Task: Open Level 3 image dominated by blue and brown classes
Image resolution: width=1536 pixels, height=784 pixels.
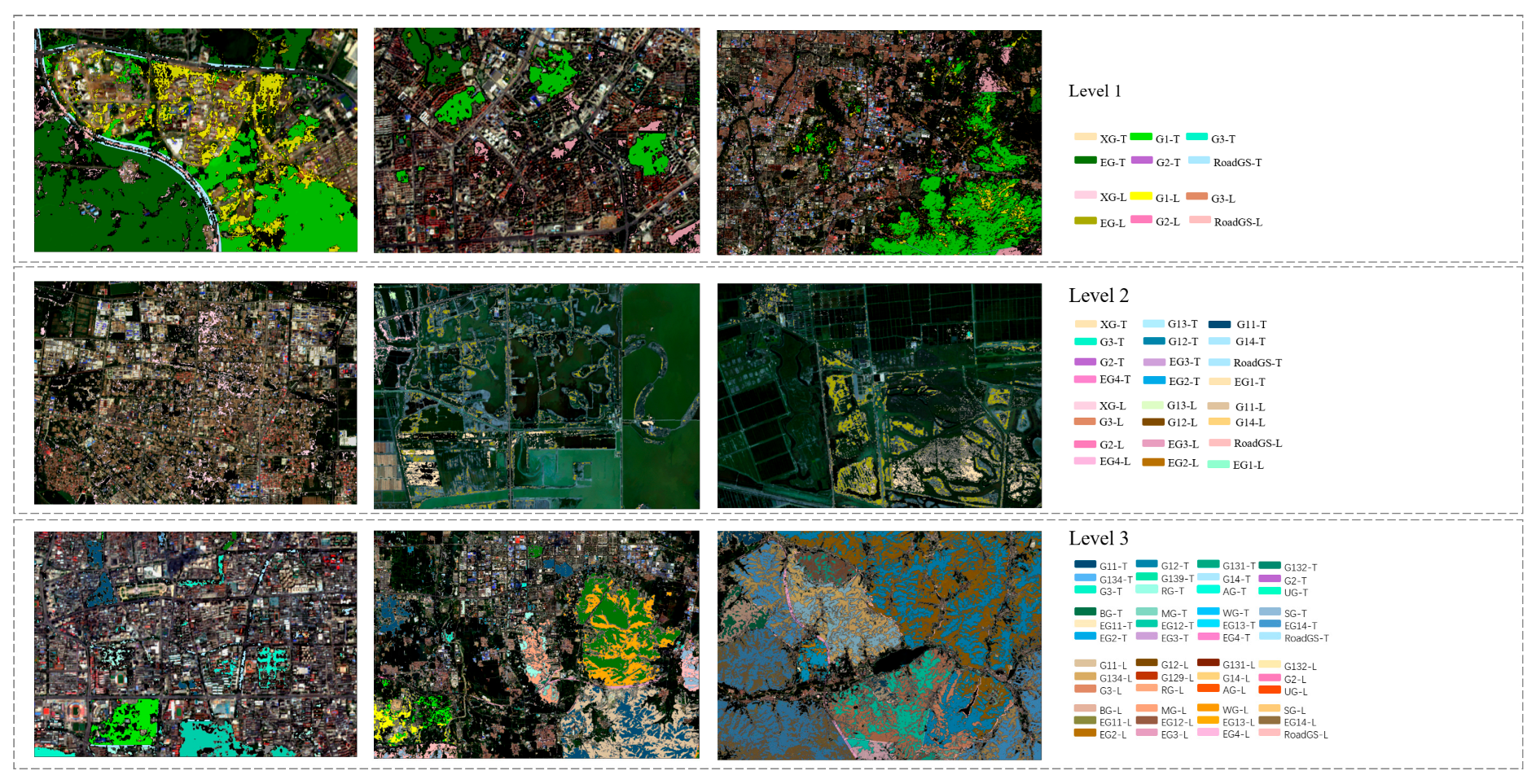Action: click(x=880, y=646)
